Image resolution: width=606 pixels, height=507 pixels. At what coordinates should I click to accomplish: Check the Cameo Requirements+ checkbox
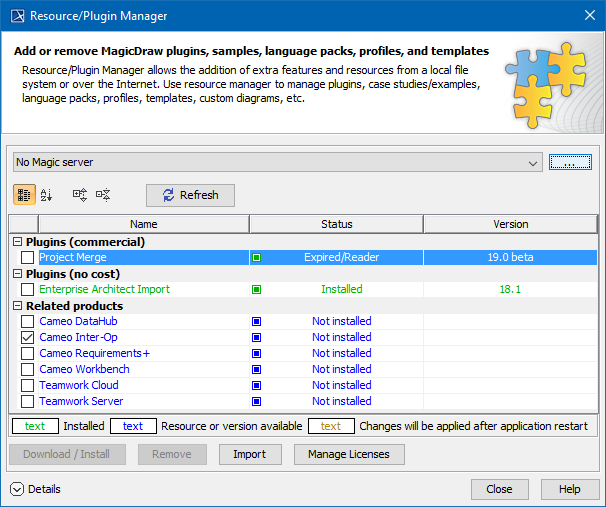(27, 354)
